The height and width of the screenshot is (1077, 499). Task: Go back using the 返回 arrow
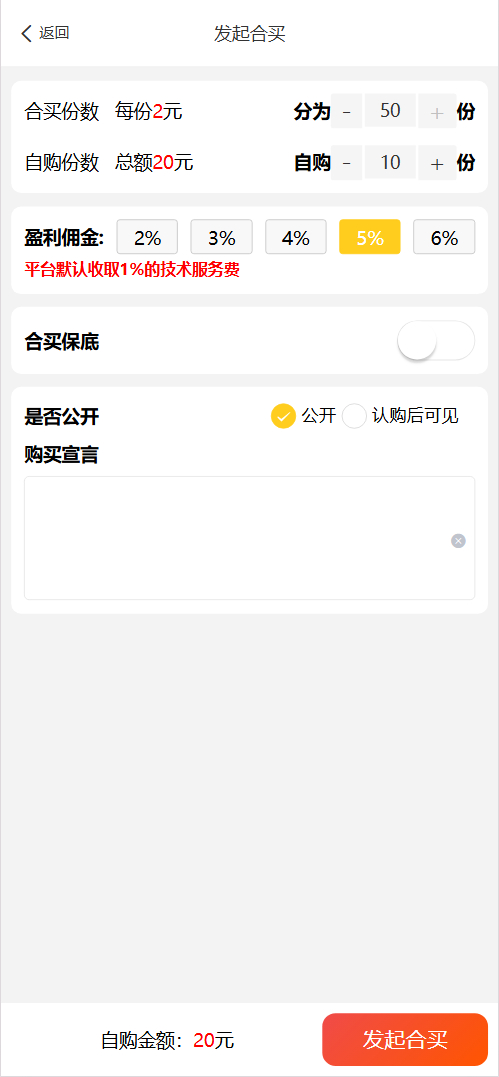click(27, 33)
